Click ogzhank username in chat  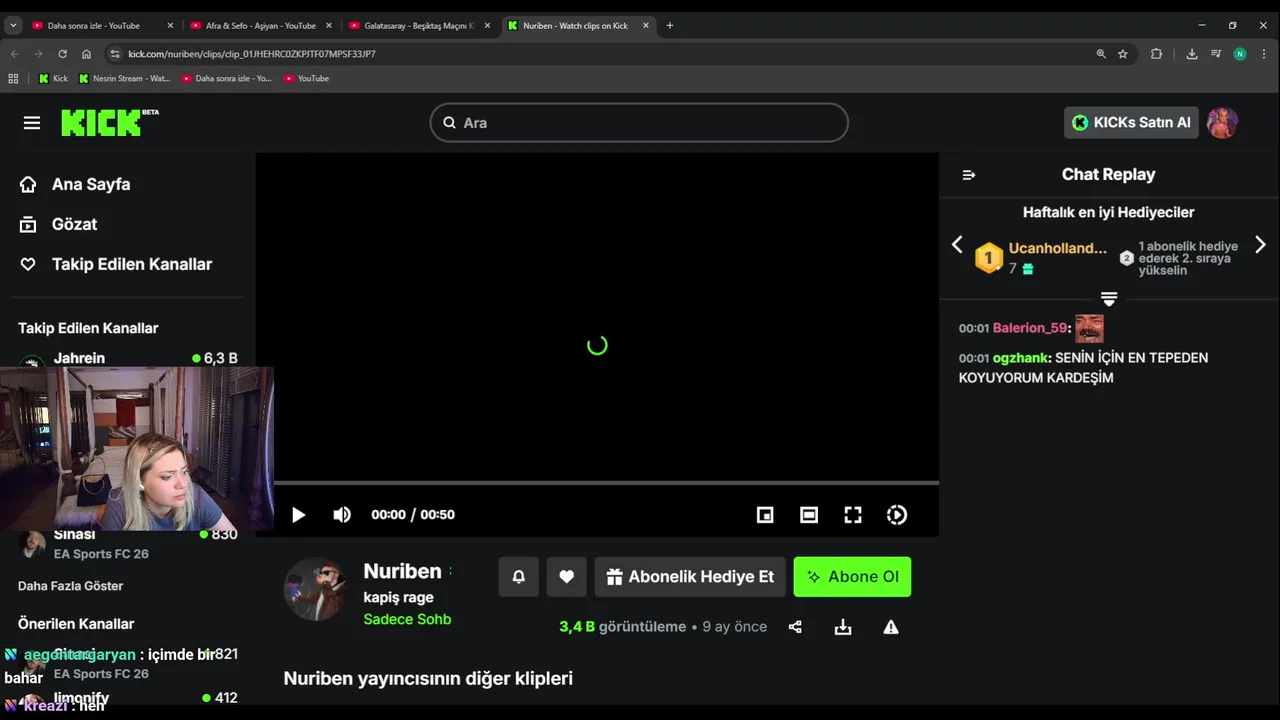click(1020, 358)
